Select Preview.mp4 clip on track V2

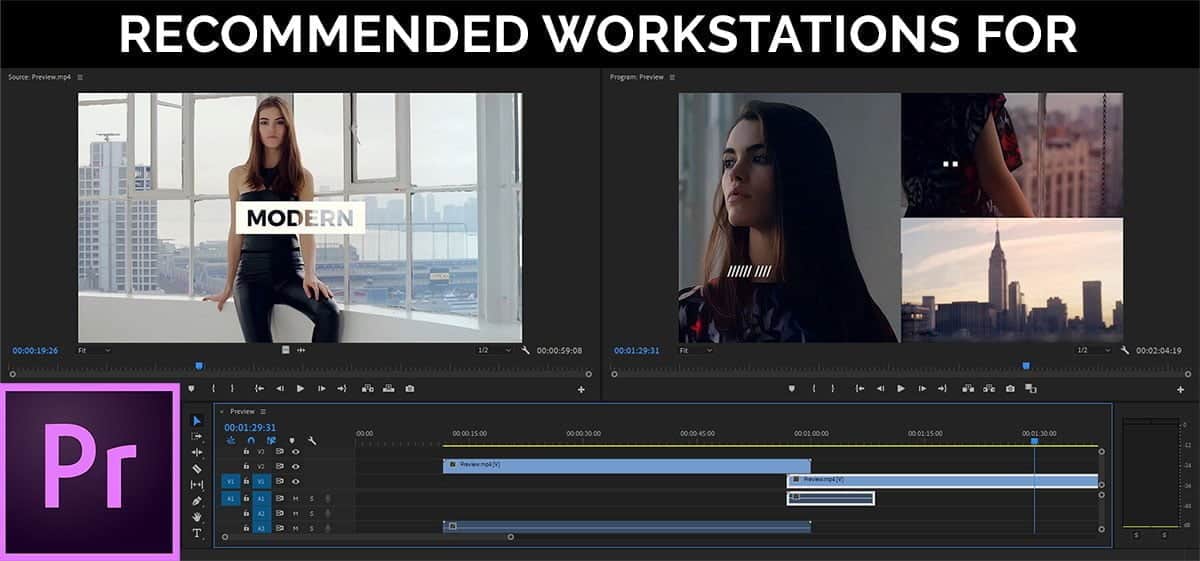pos(627,465)
